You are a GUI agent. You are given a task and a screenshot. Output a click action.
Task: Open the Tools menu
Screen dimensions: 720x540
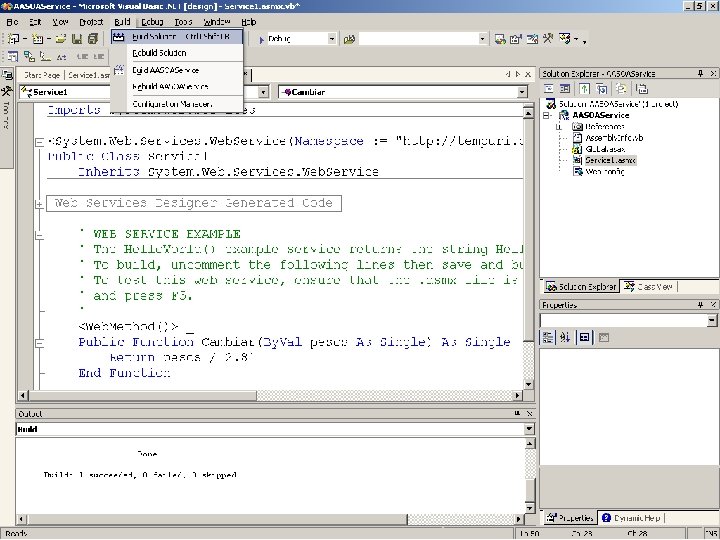pyautogui.click(x=183, y=22)
